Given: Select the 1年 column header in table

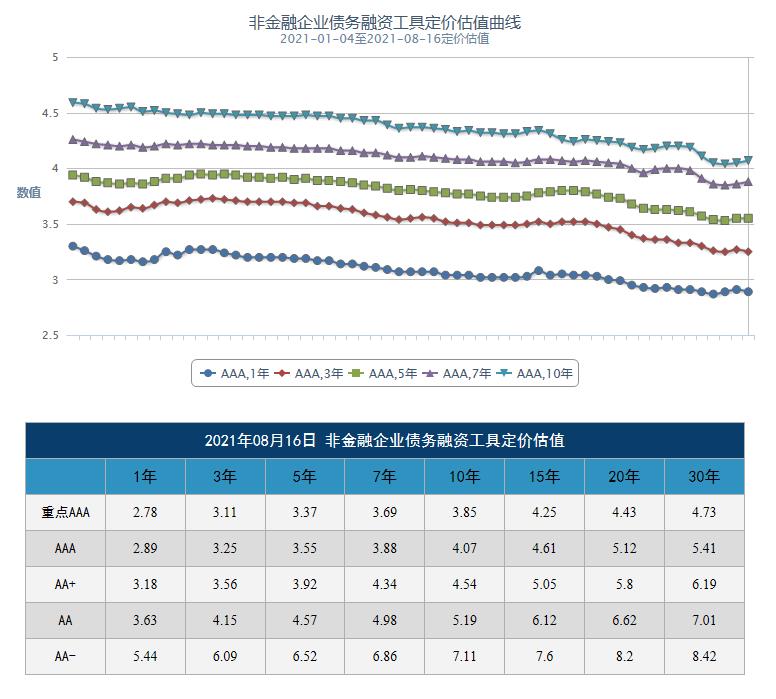Looking at the screenshot, I should coord(145,476).
